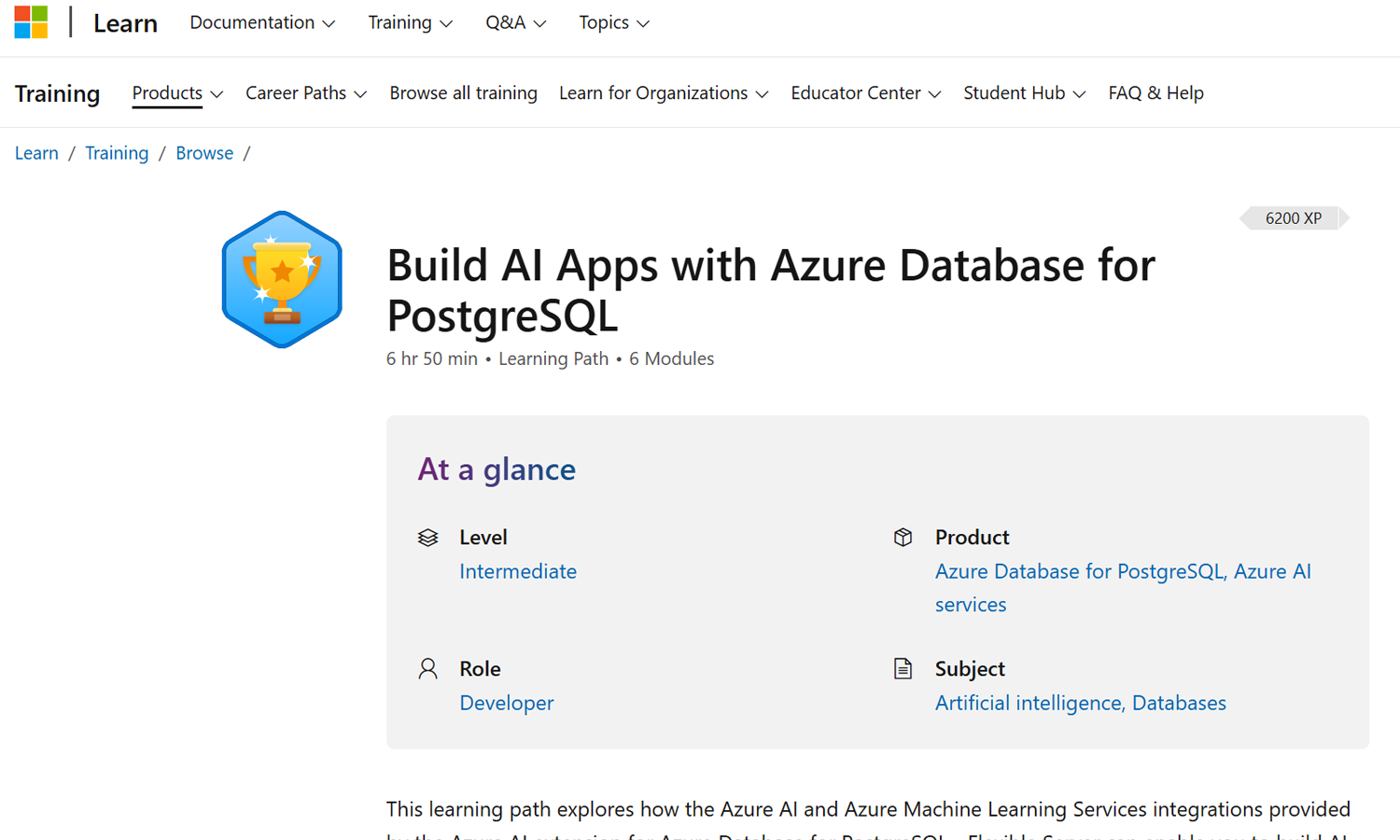Click the trophy badge icon
Viewport: 1400px width, 840px height.
282,280
